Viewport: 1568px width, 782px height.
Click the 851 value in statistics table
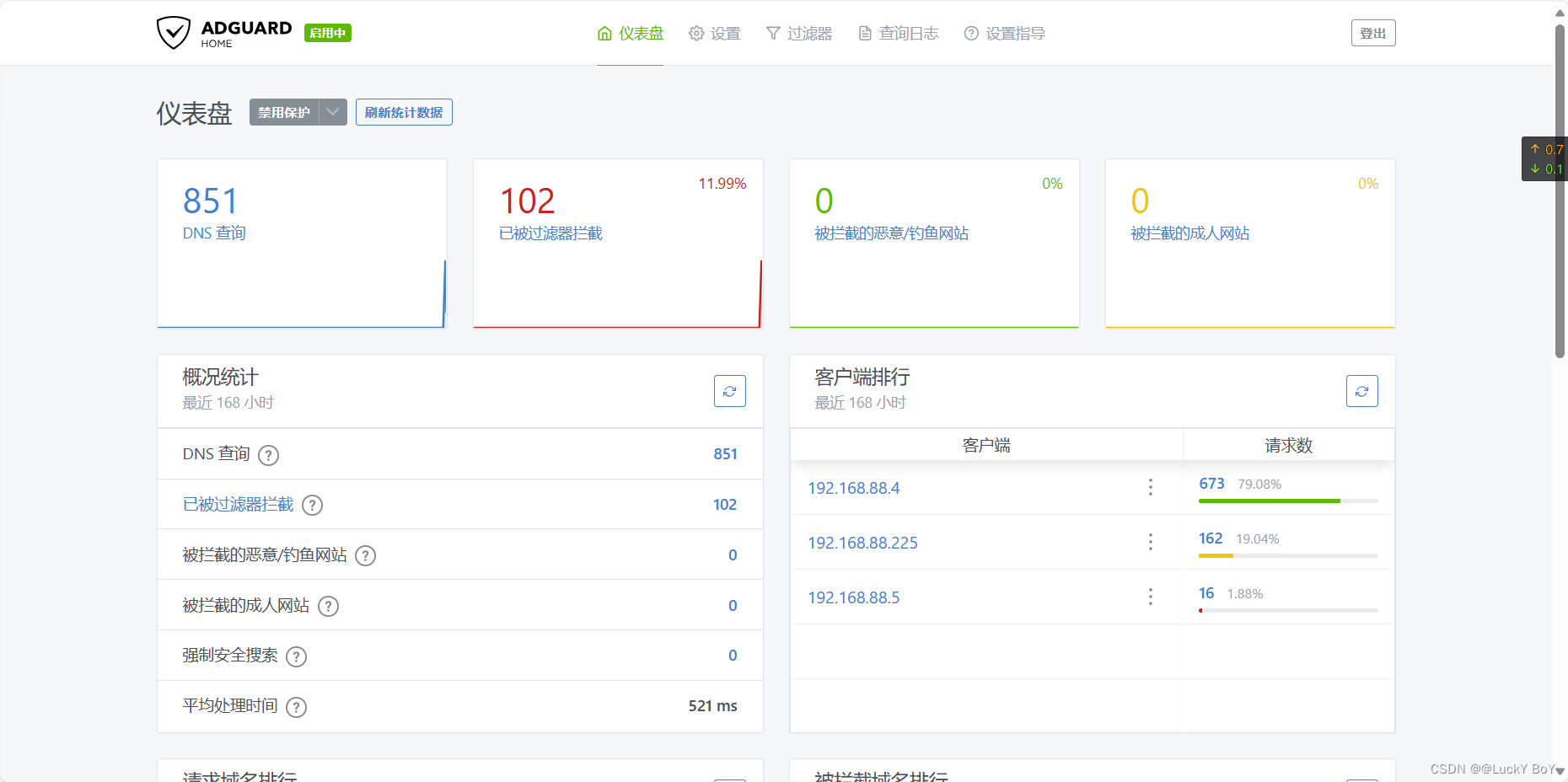(725, 454)
